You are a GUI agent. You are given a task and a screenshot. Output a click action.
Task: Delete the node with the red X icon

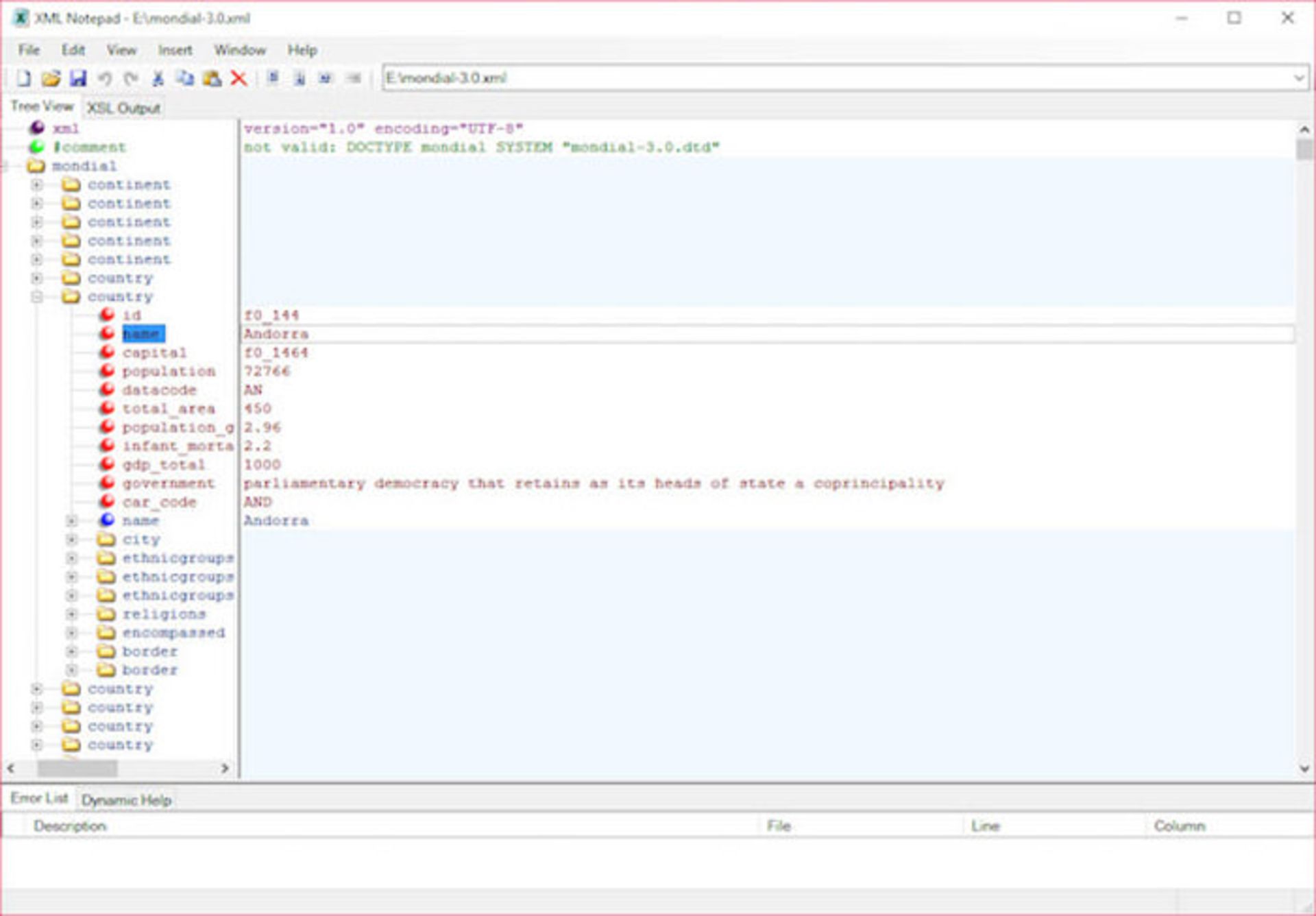click(x=239, y=78)
